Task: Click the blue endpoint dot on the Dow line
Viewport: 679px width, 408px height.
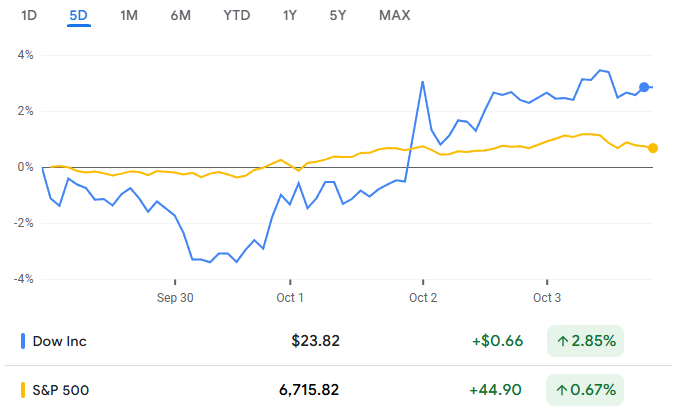Action: coord(645,88)
